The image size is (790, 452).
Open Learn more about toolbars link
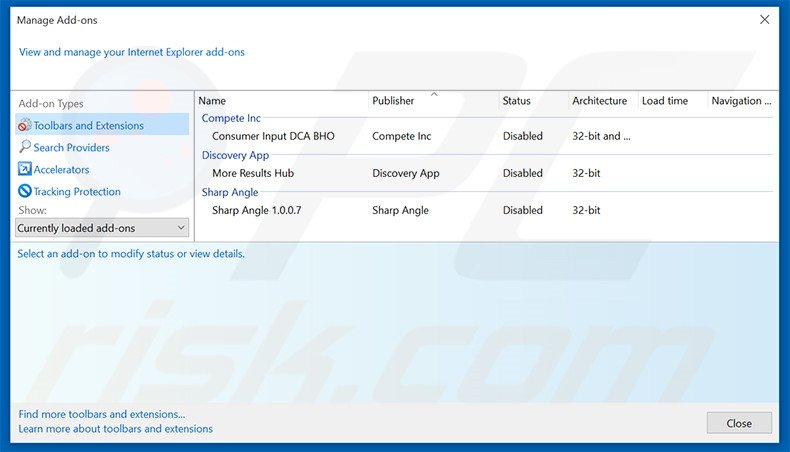(x=115, y=429)
